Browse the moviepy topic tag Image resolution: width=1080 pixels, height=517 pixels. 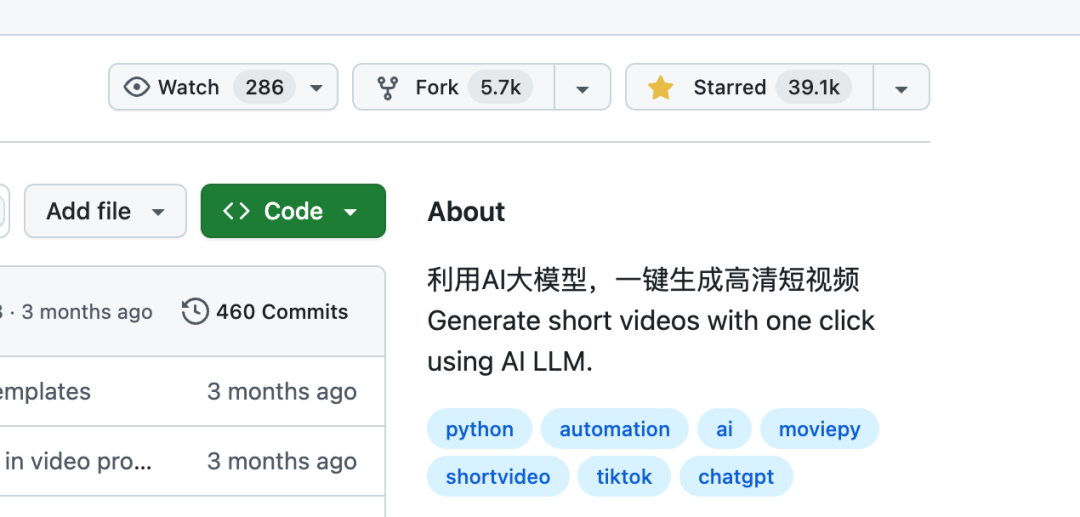819,429
